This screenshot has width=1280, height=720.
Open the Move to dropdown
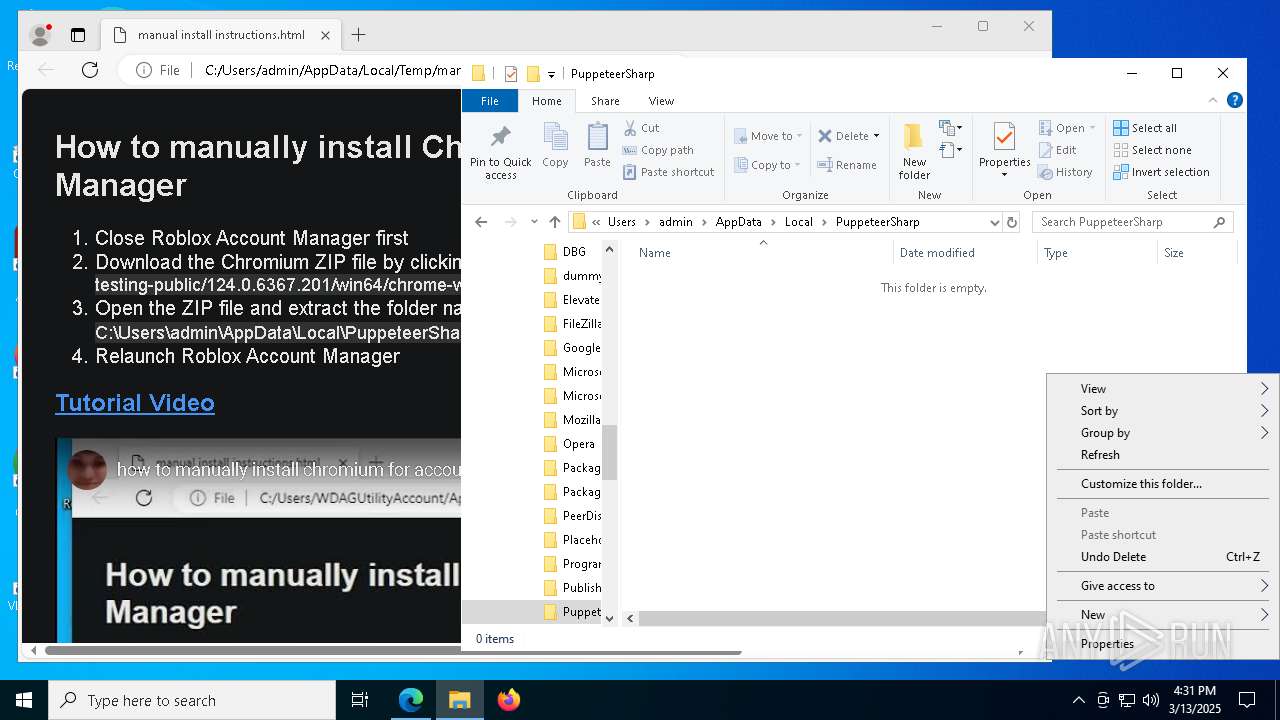point(768,136)
